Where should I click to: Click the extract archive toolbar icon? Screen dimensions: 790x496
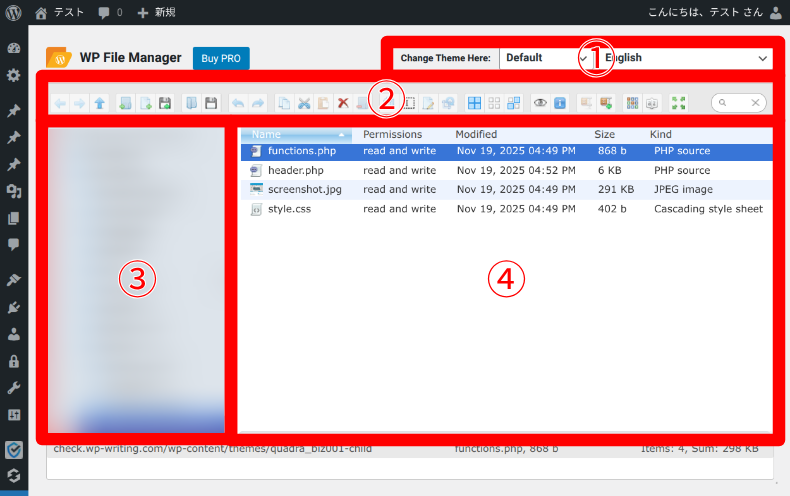(586, 103)
